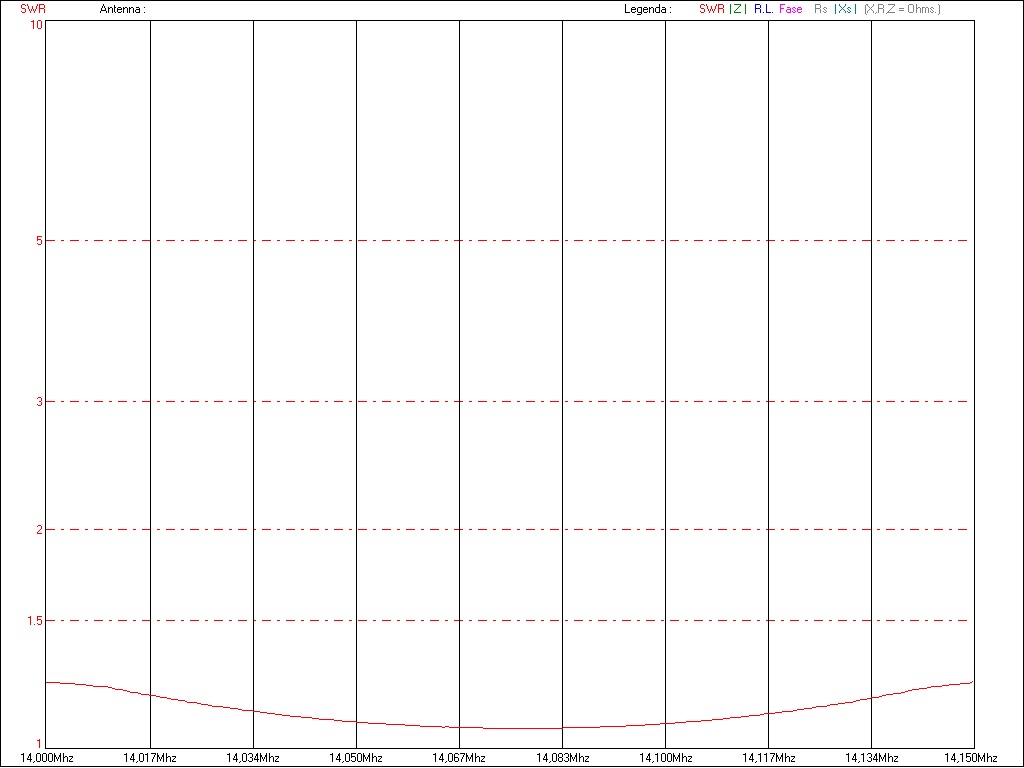
Task: Click the red SWR entry in the legend
Action: coord(711,9)
